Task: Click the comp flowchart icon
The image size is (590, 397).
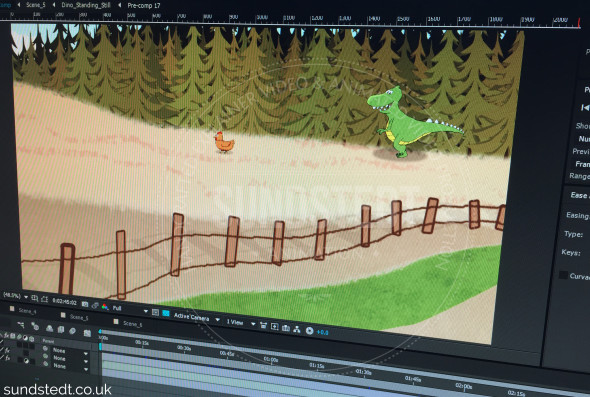Action: click(x=297, y=329)
